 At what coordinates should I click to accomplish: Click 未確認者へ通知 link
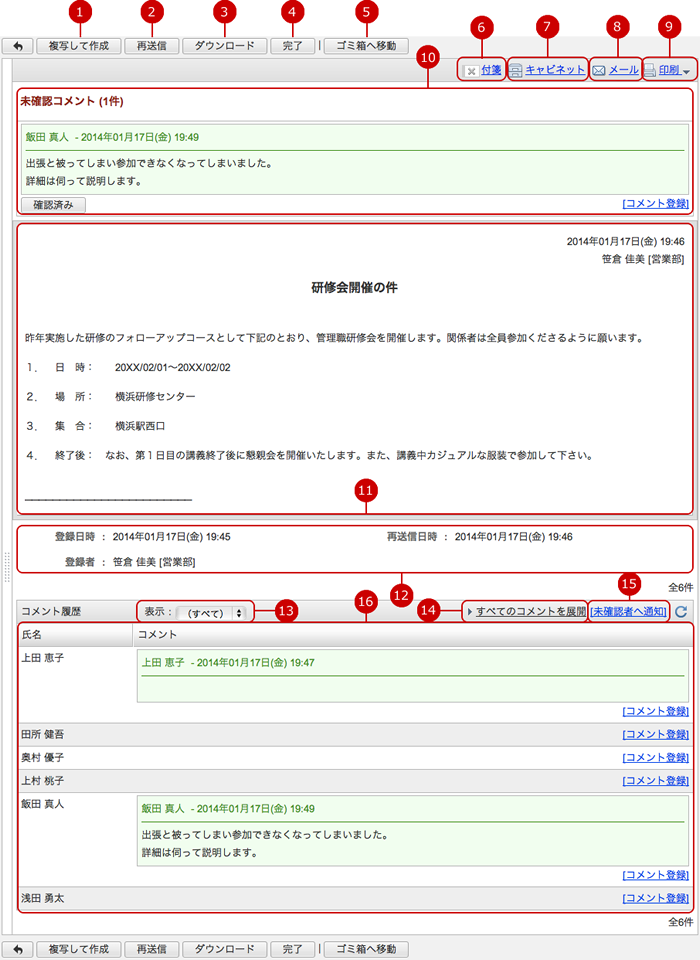click(x=628, y=612)
